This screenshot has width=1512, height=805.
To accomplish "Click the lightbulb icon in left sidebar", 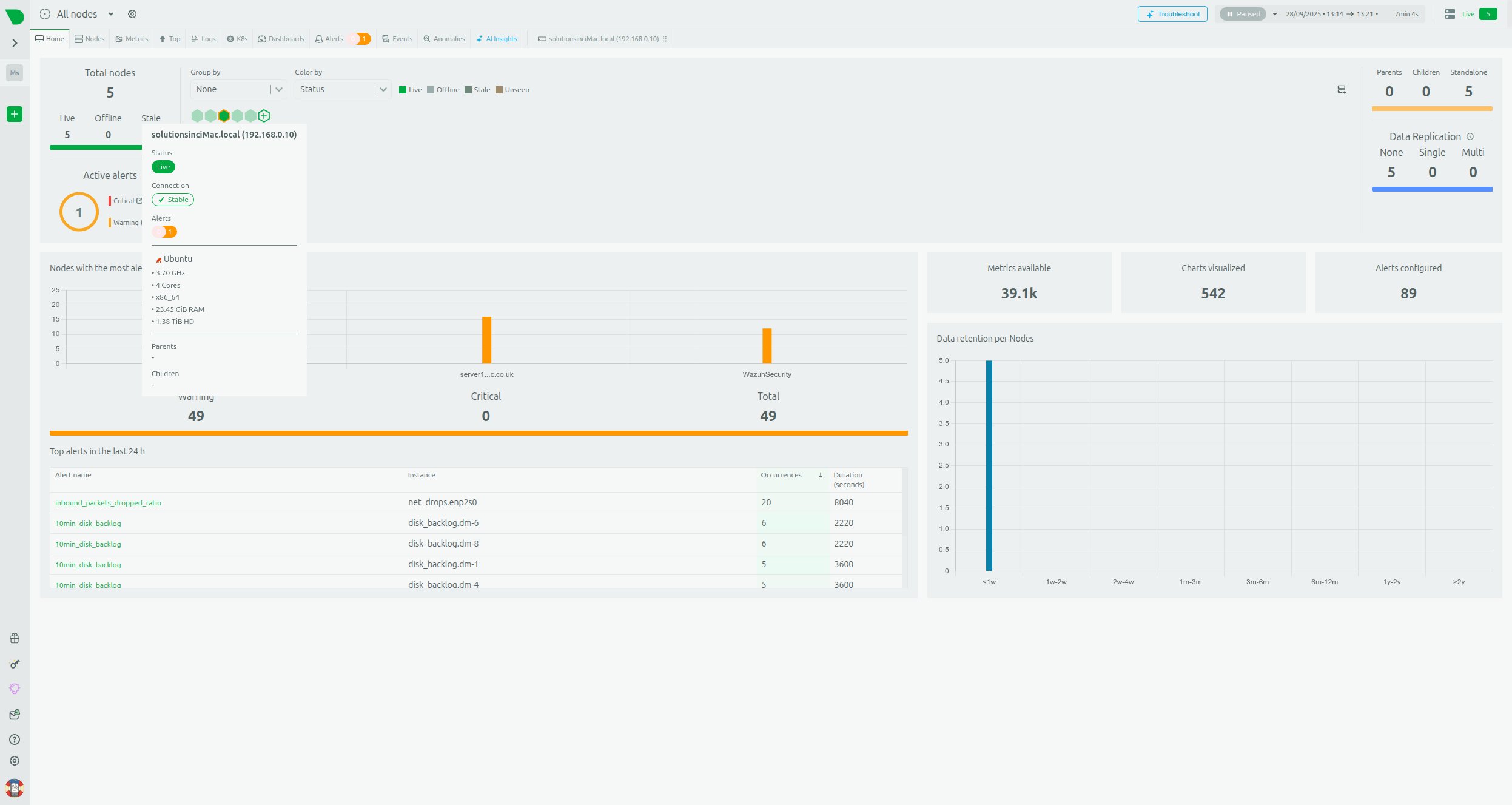I will 15,689.
